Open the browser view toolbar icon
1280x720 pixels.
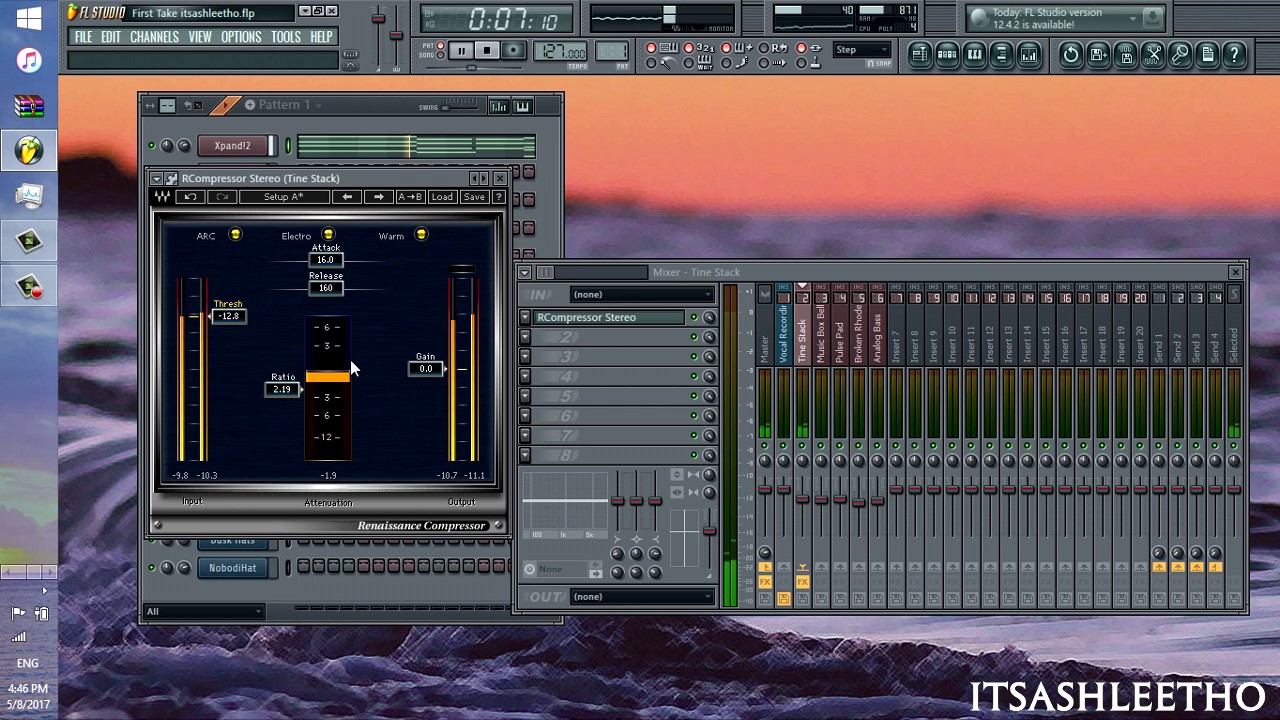(1001, 55)
